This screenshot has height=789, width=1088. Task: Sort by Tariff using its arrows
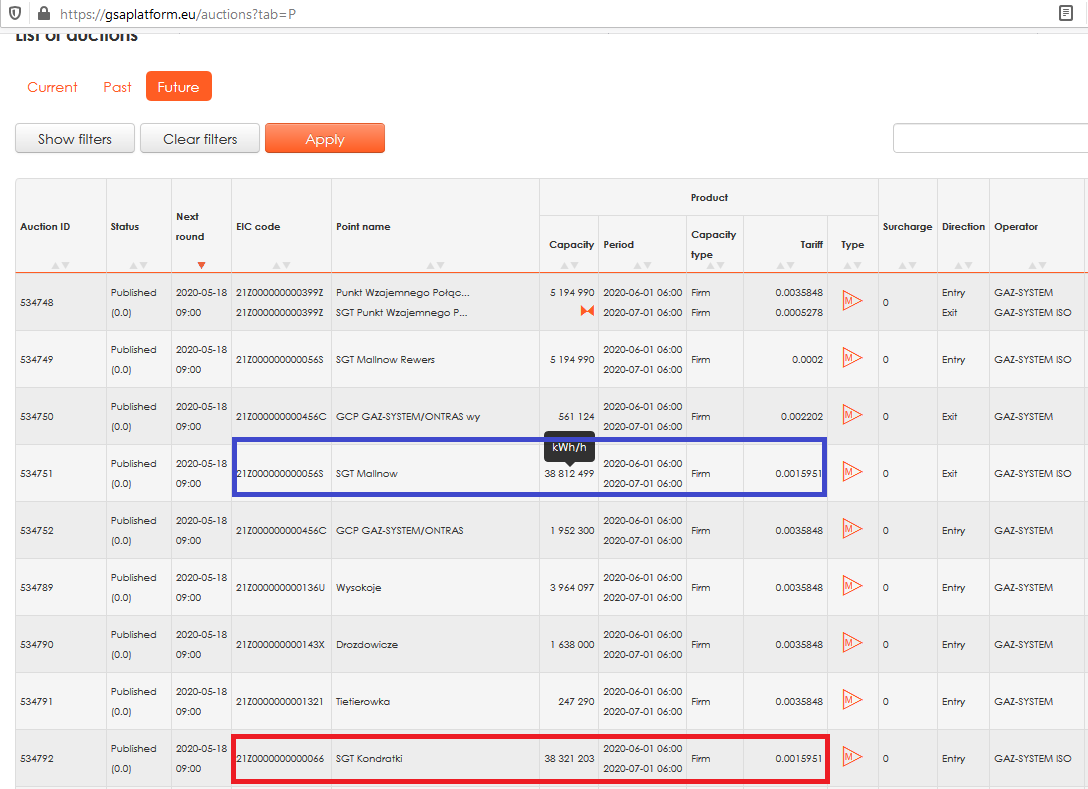[785, 265]
